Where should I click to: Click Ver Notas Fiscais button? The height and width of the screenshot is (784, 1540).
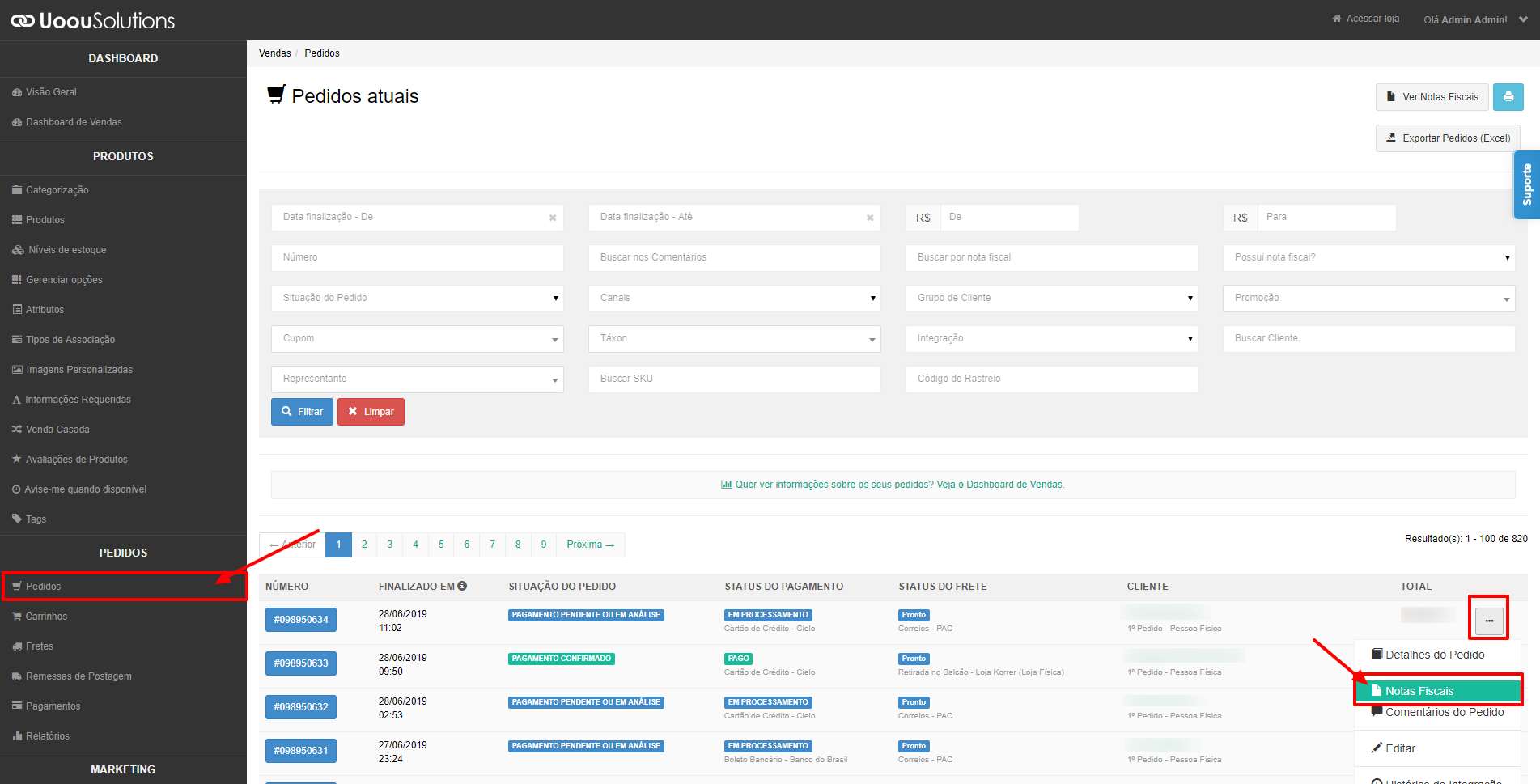pos(1432,97)
